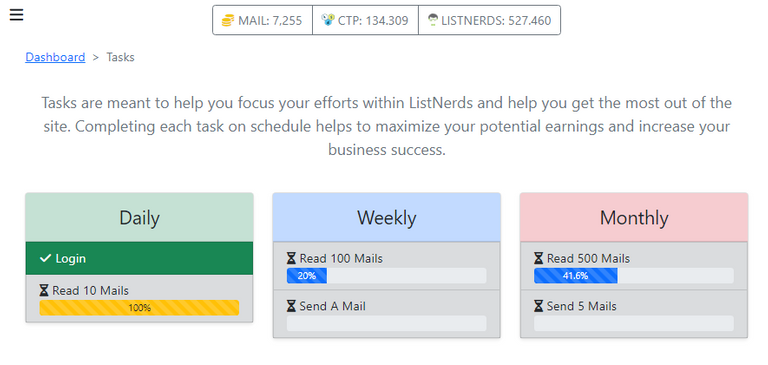This screenshot has width=768, height=365.
Task: Select the green Login completed task row
Action: pos(139,258)
